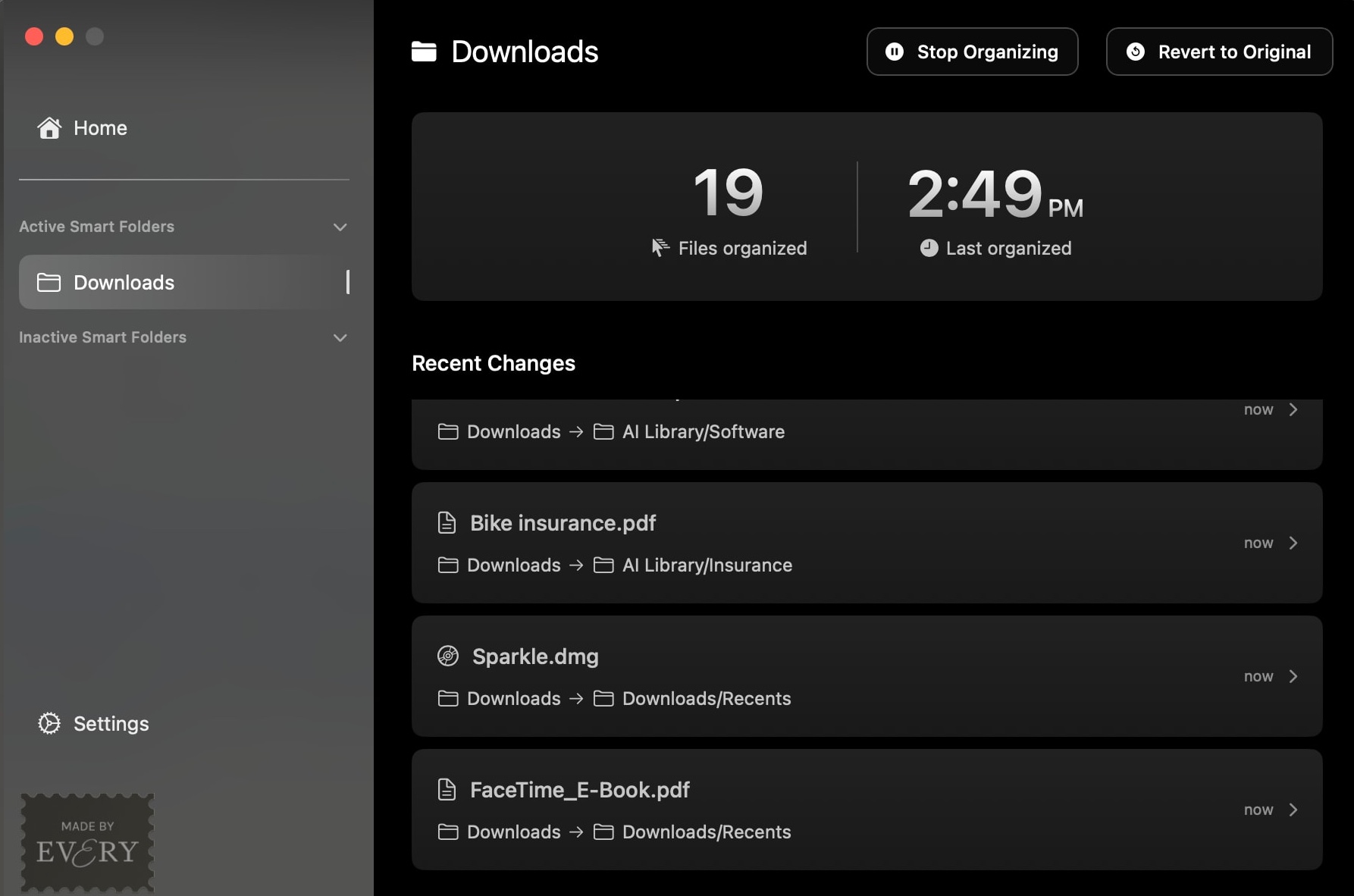Go to Home in the sidebar

100,128
